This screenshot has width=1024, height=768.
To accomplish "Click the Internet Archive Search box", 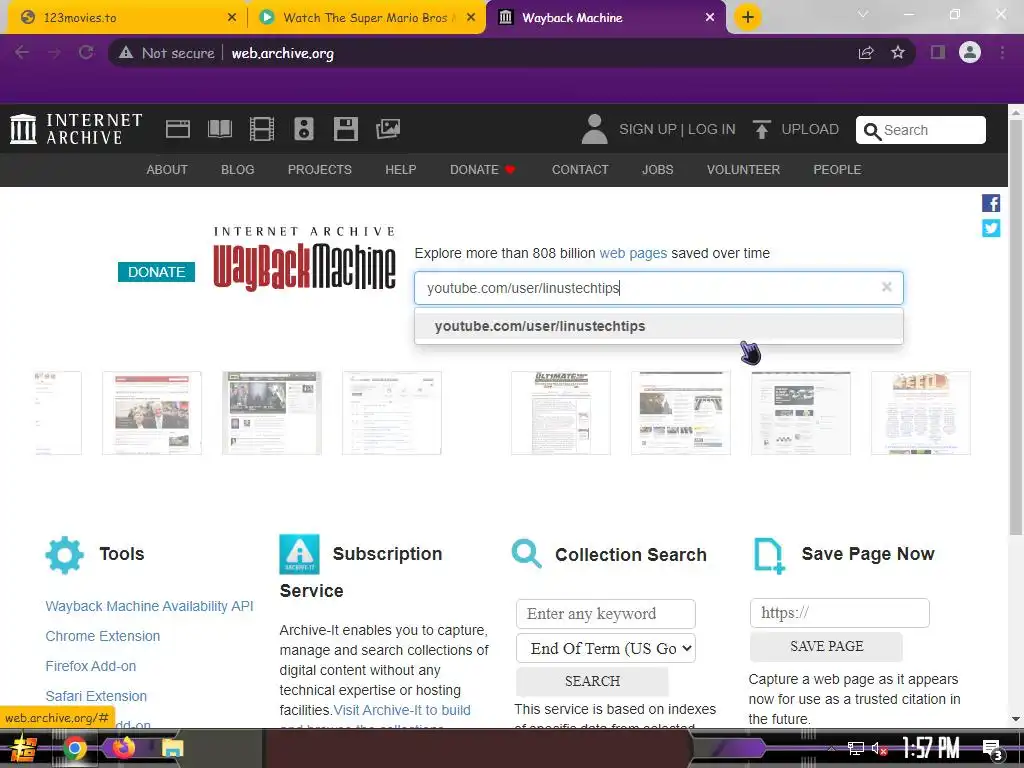I will click(920, 130).
